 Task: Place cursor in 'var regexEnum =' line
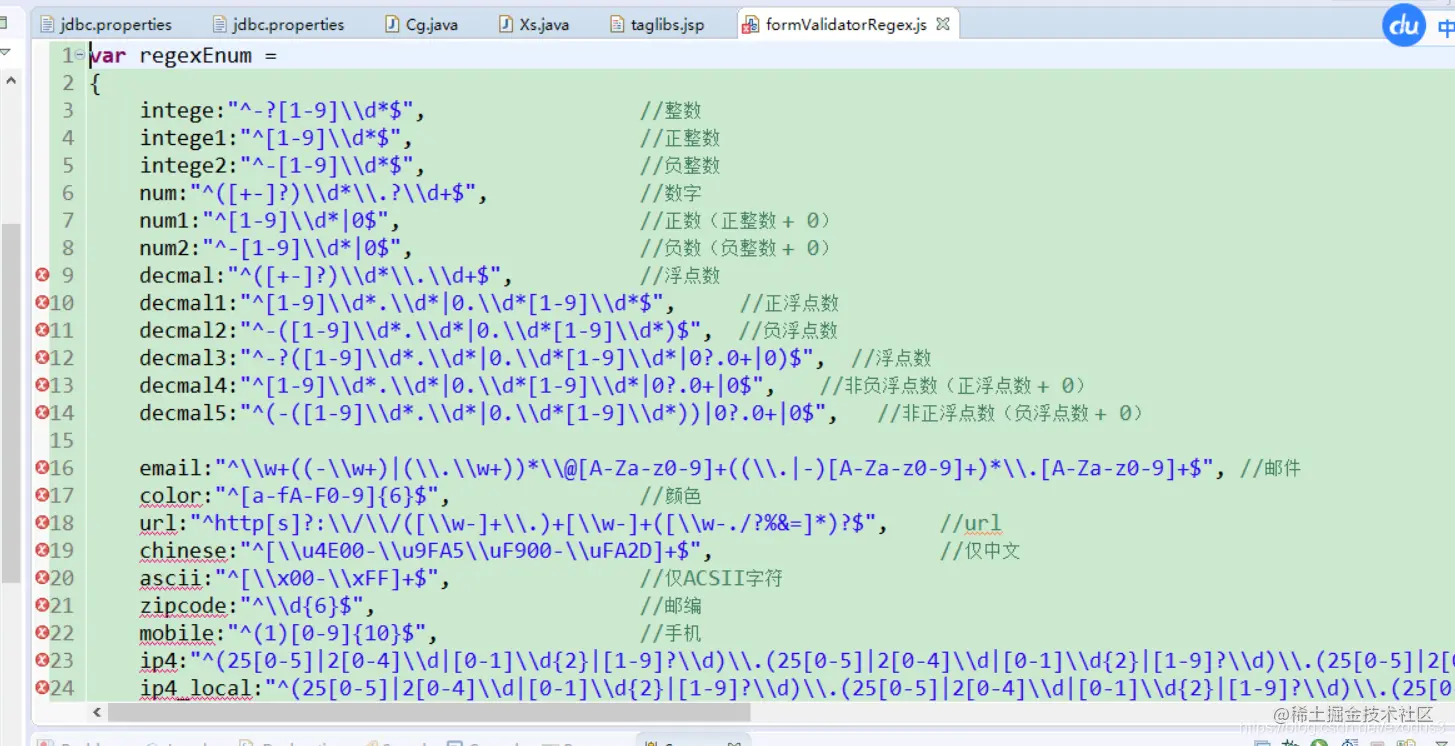[184, 56]
